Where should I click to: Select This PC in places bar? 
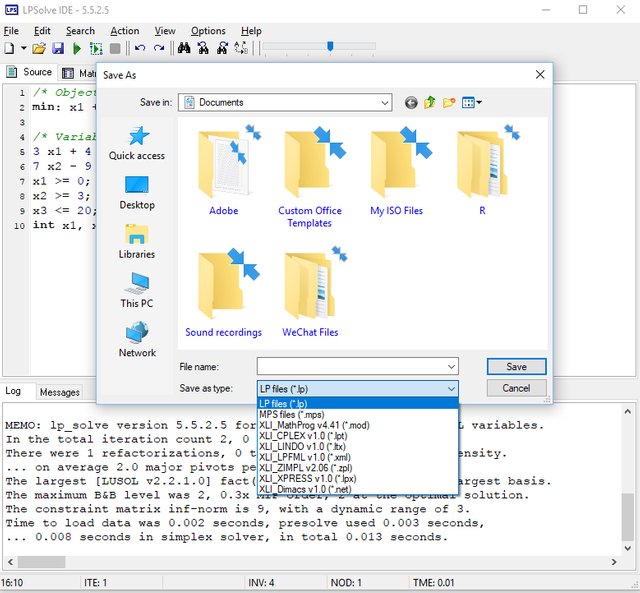click(137, 291)
